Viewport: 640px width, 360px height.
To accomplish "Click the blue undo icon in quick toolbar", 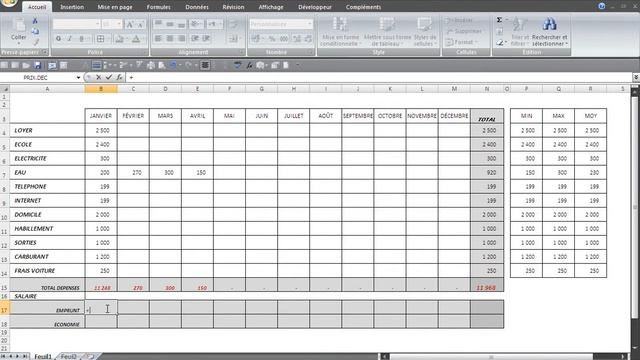I will [173, 65].
